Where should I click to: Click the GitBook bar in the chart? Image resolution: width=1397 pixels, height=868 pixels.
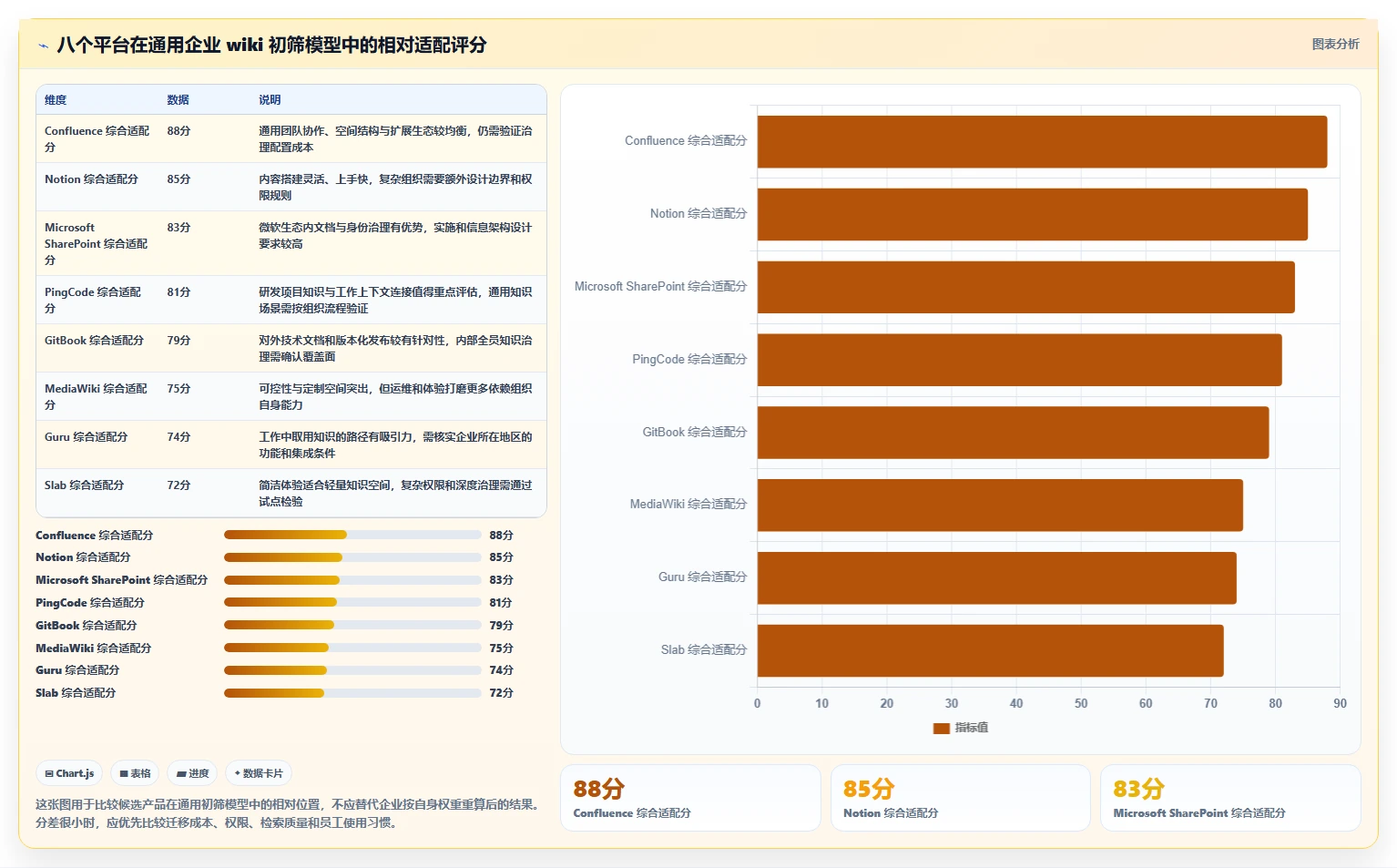click(x=1013, y=433)
